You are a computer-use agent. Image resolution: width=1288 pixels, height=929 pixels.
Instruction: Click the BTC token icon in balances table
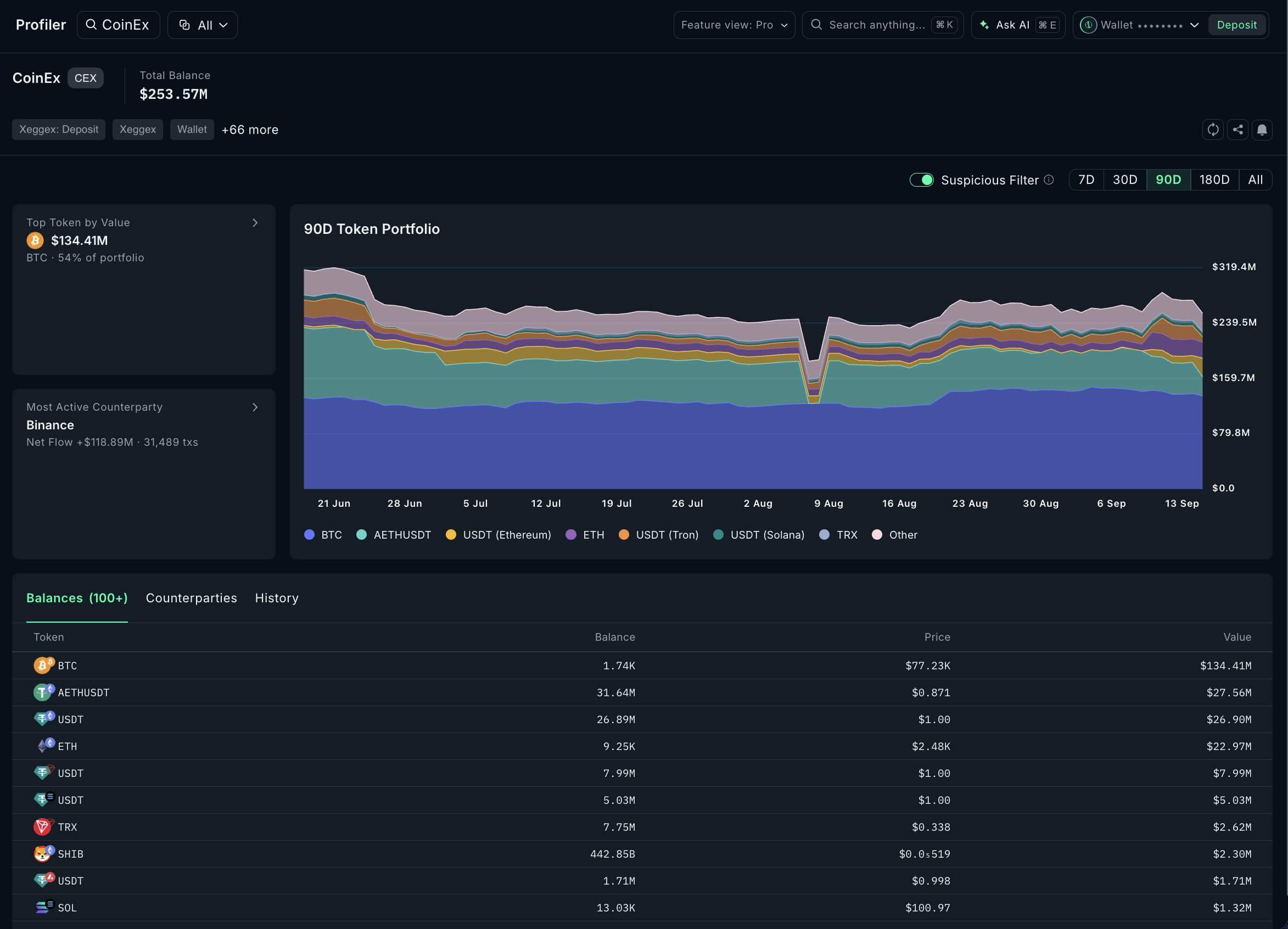point(43,665)
